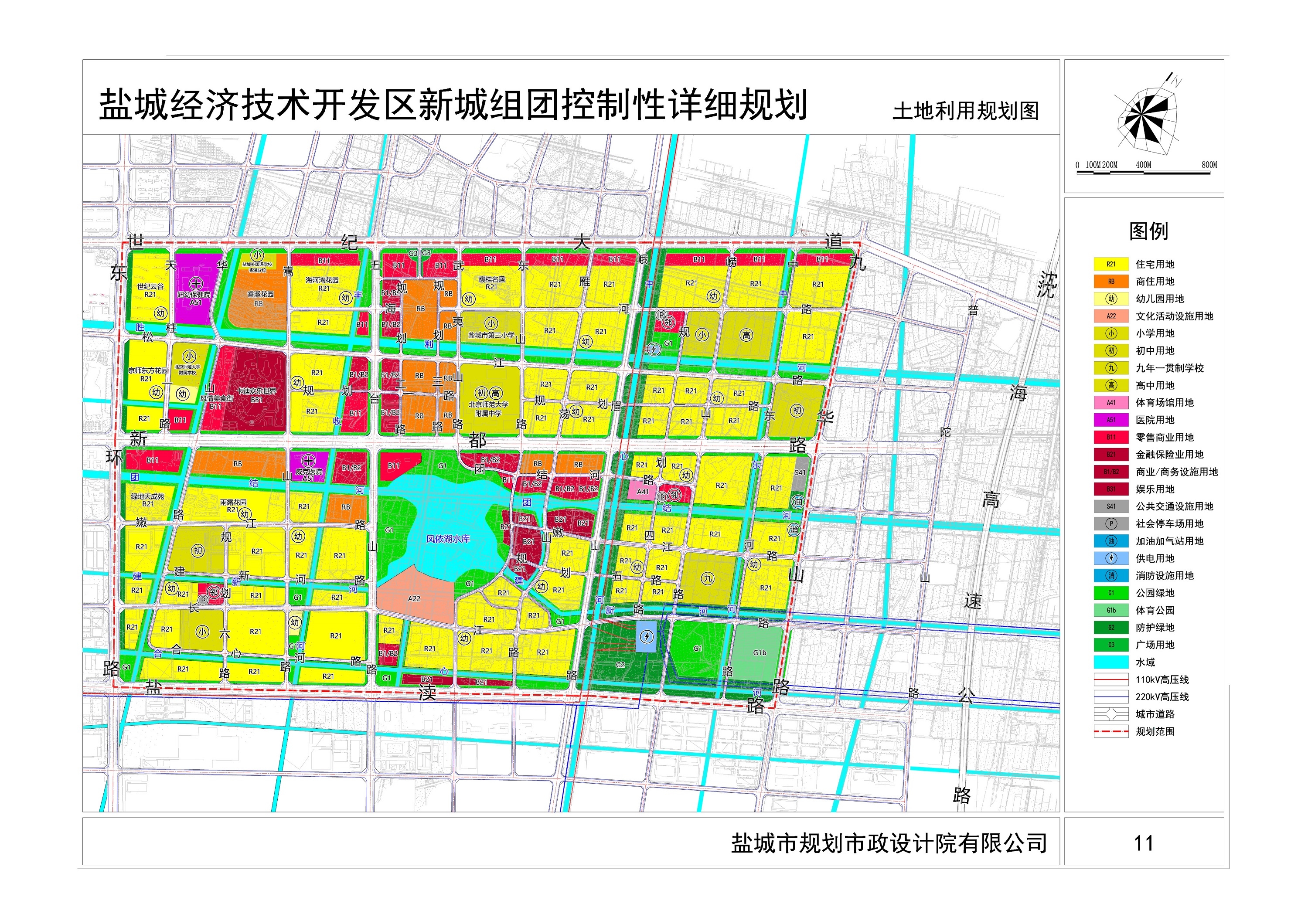Click the A22 文化活动设施用地 legend swatch
1308x924 pixels.
[1111, 316]
